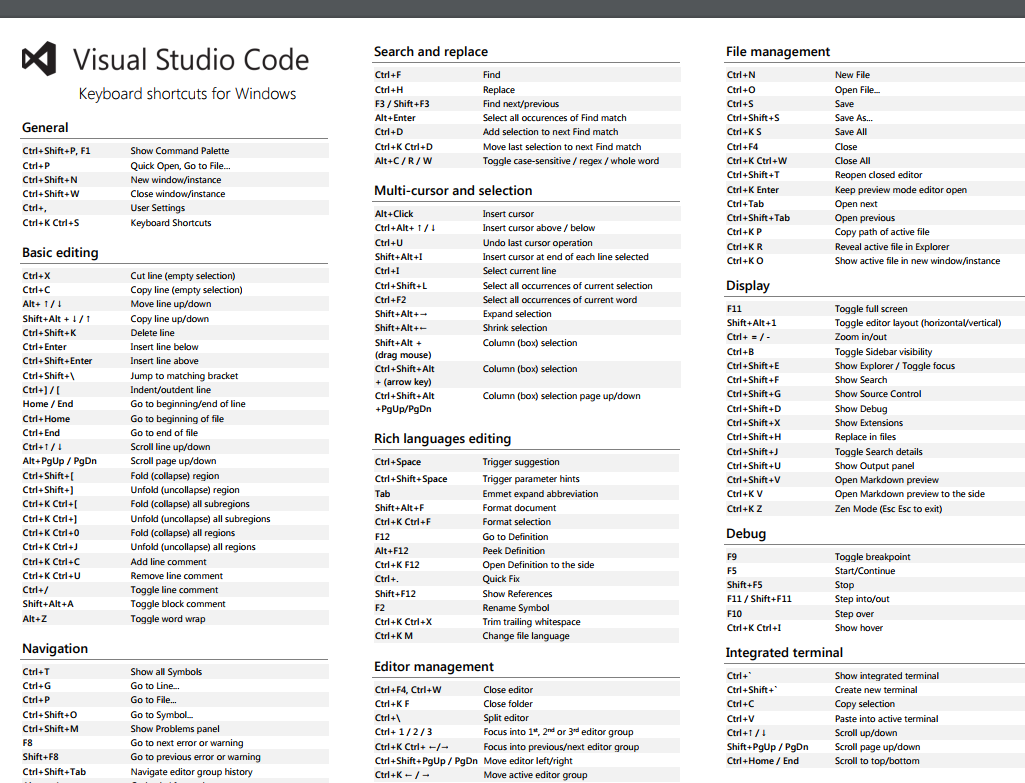Select the 'Close editor' entry

point(509,690)
